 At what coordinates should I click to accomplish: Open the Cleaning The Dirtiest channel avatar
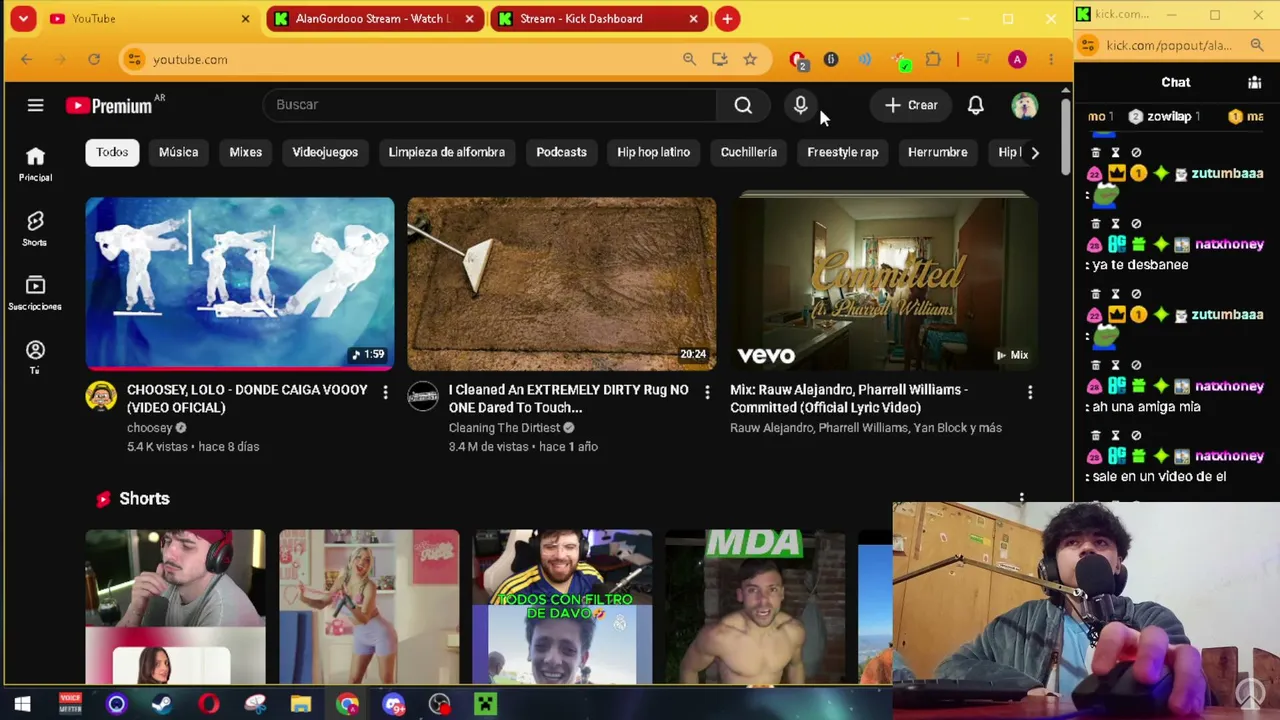point(423,396)
